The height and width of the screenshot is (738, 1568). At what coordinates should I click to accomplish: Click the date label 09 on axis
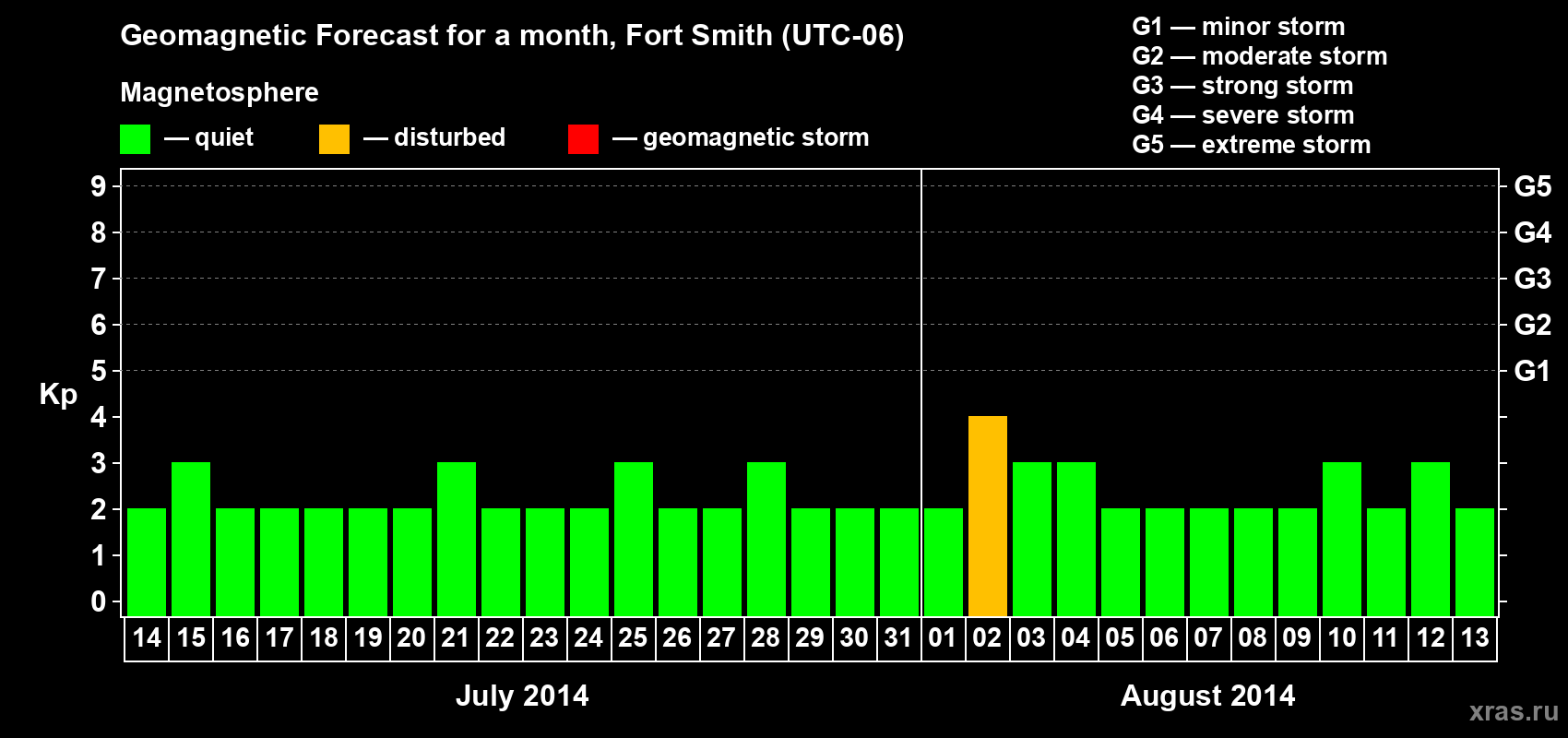1297,637
